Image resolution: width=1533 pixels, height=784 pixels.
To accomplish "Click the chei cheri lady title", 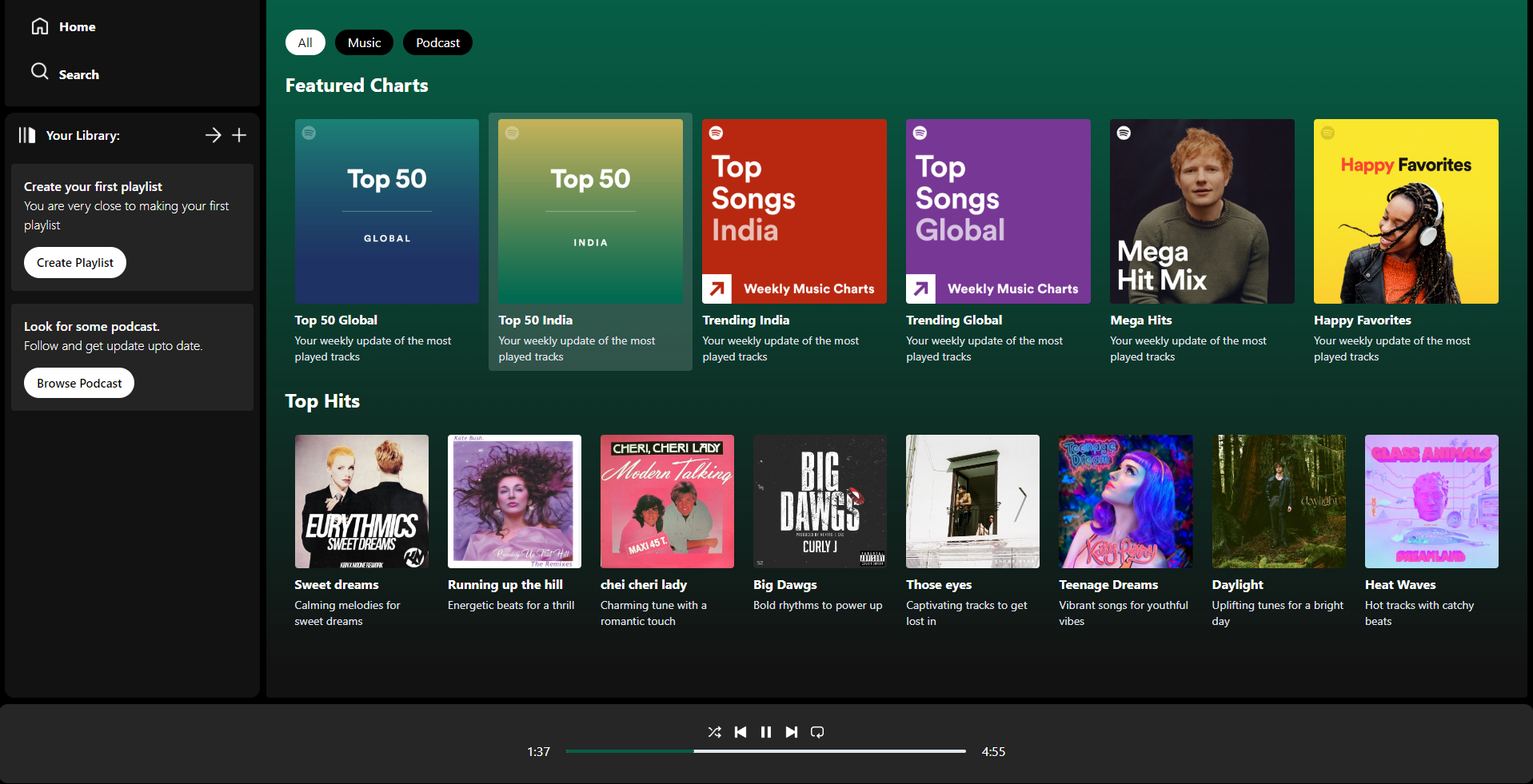I will [643, 584].
